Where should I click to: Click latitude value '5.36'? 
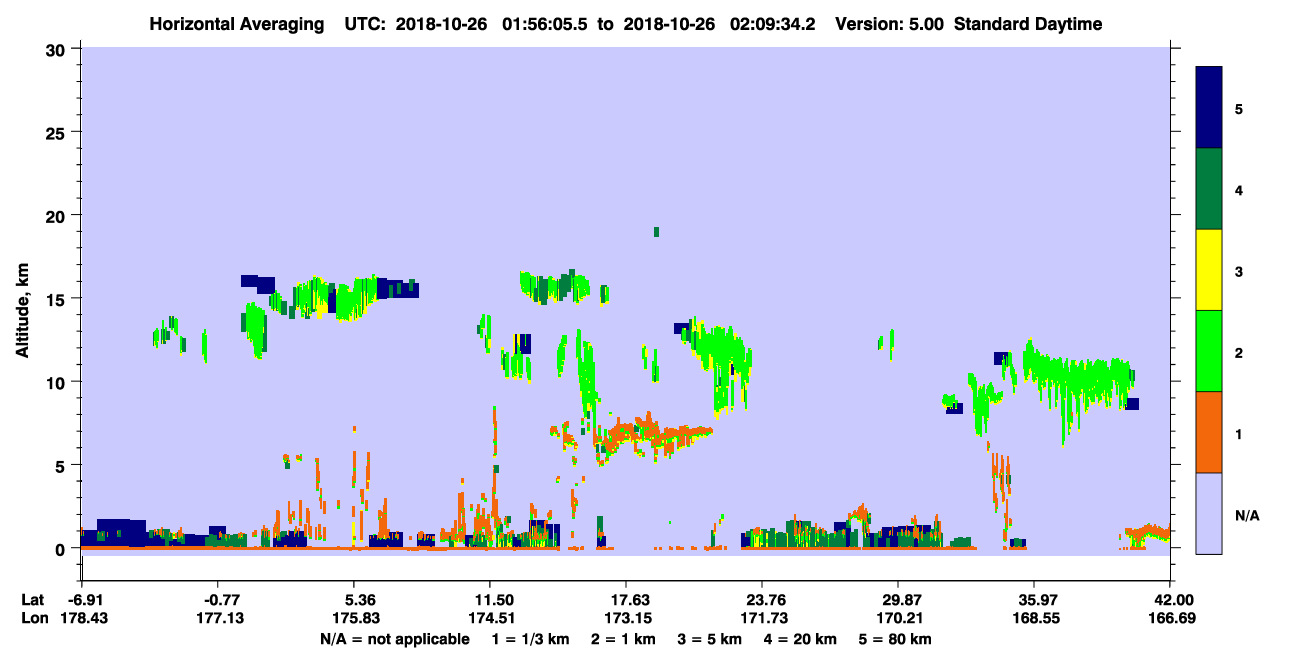[355, 600]
